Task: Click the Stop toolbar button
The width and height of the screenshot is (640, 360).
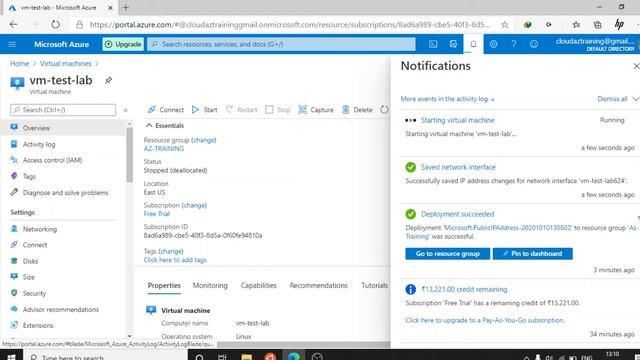Action: point(278,110)
